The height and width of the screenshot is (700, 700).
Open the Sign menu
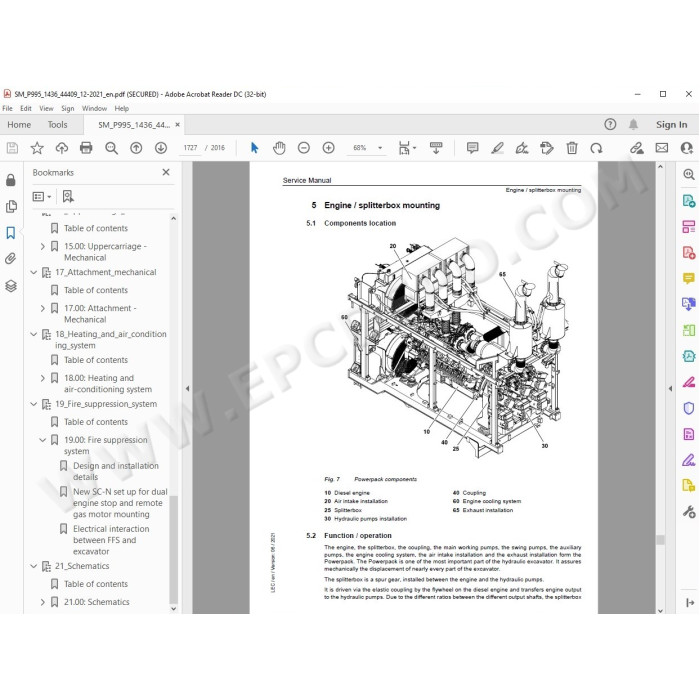[67, 108]
